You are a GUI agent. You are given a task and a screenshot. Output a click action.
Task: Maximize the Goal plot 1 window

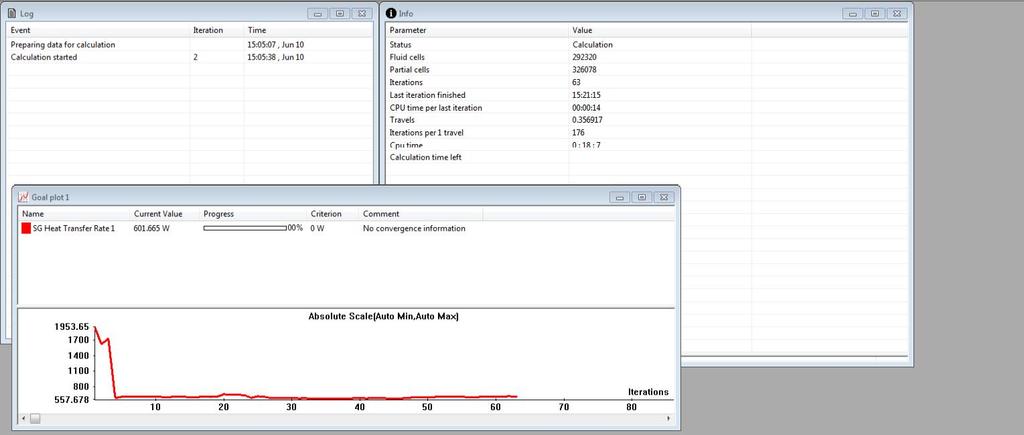pyautogui.click(x=641, y=197)
